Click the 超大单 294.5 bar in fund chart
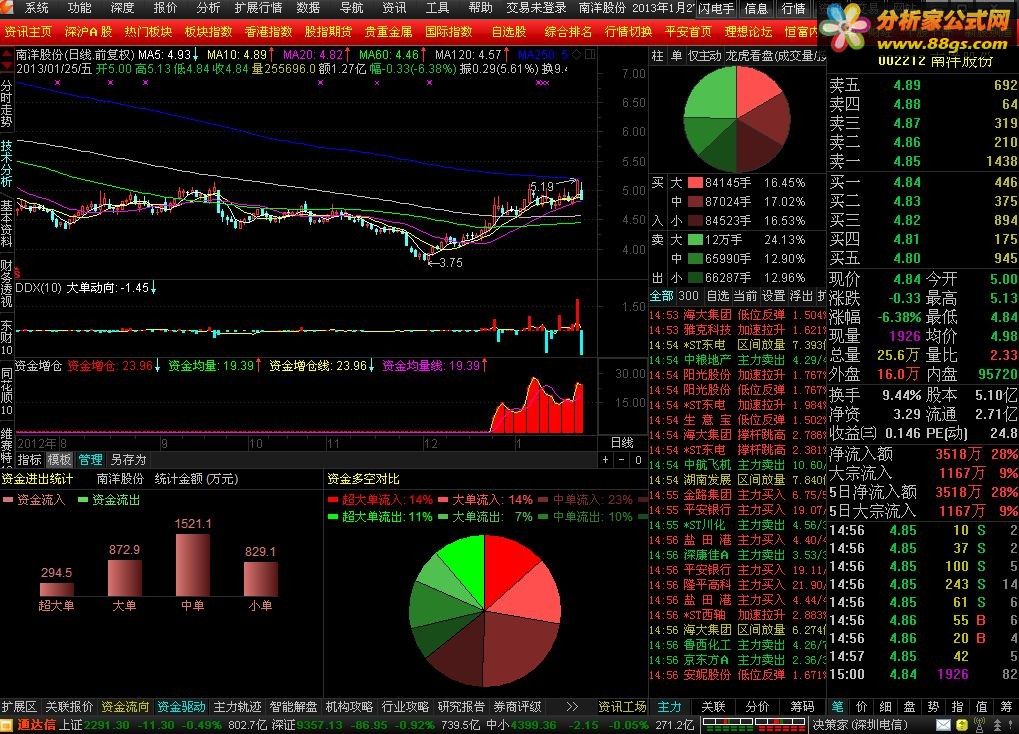Screen dimensions: 1019x734 pos(57,589)
